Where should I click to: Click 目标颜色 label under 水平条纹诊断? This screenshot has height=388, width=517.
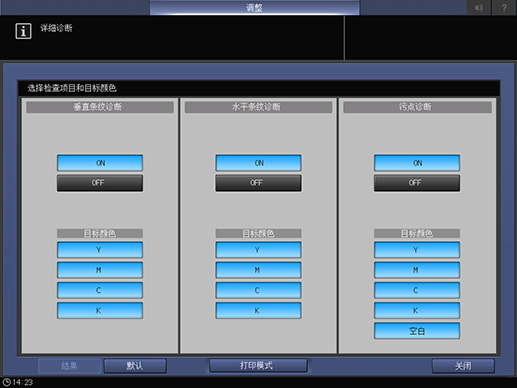pyautogui.click(x=258, y=233)
